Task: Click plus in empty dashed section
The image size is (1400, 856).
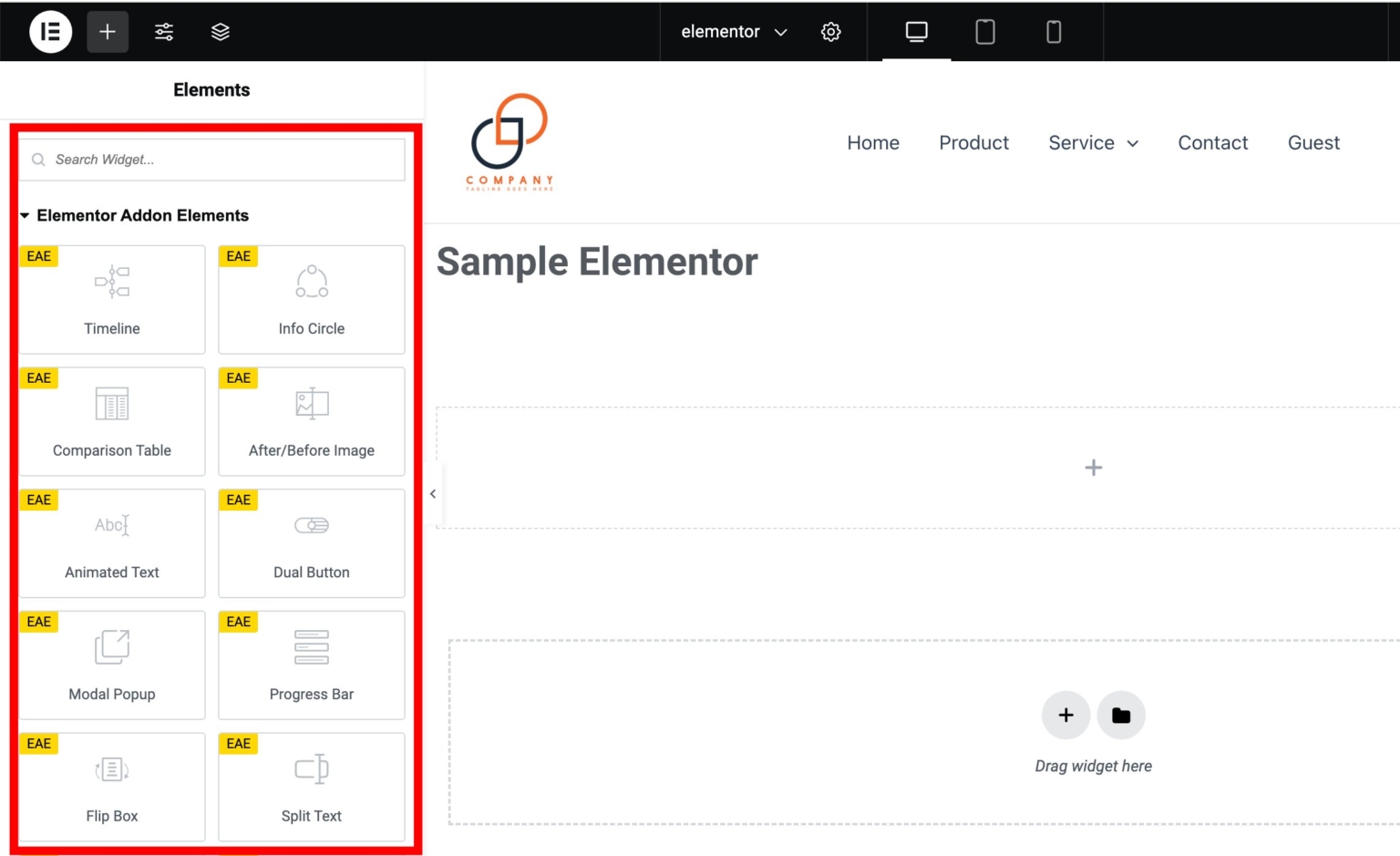Action: click(1093, 468)
